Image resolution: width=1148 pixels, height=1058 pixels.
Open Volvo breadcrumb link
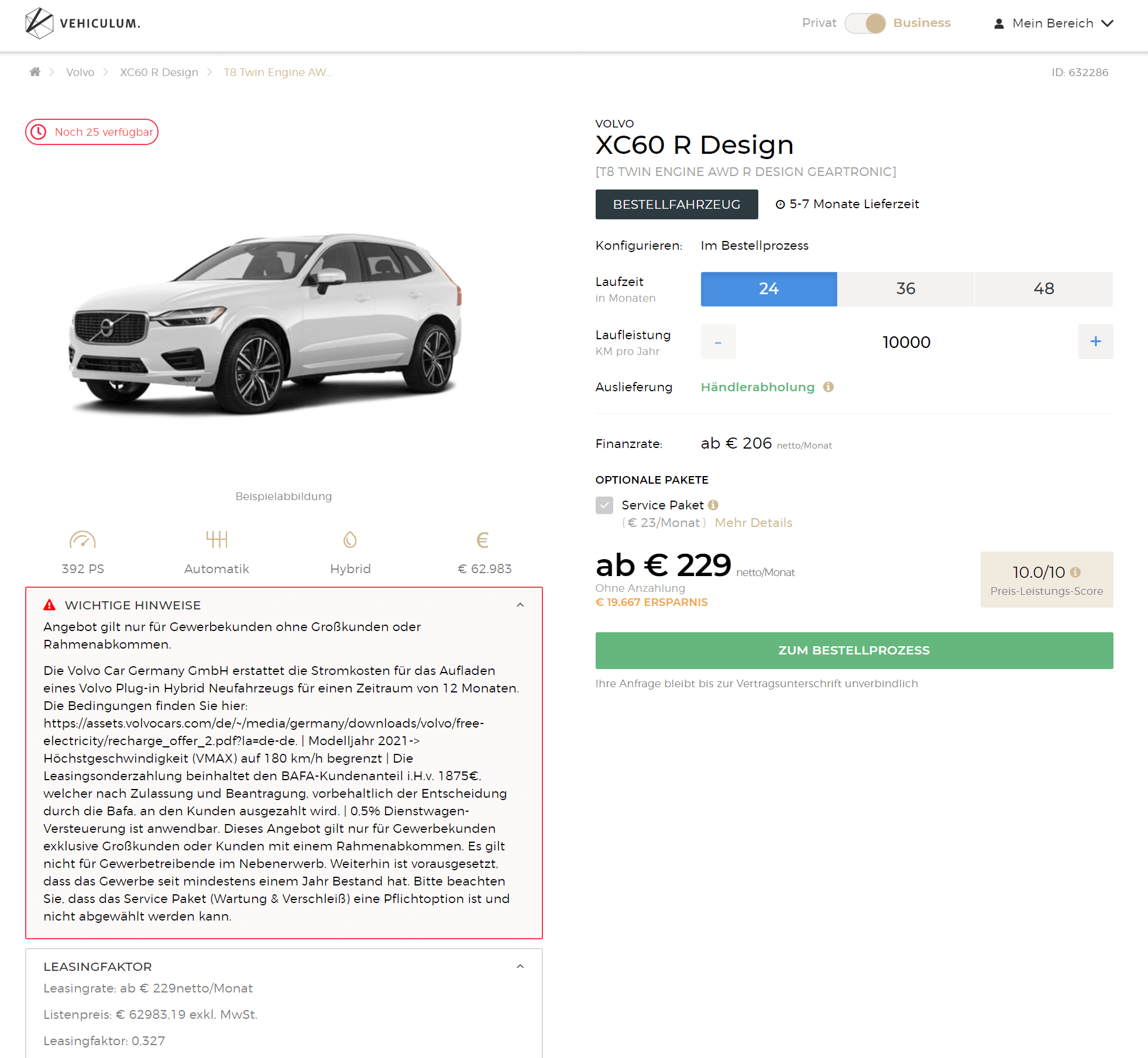(80, 72)
